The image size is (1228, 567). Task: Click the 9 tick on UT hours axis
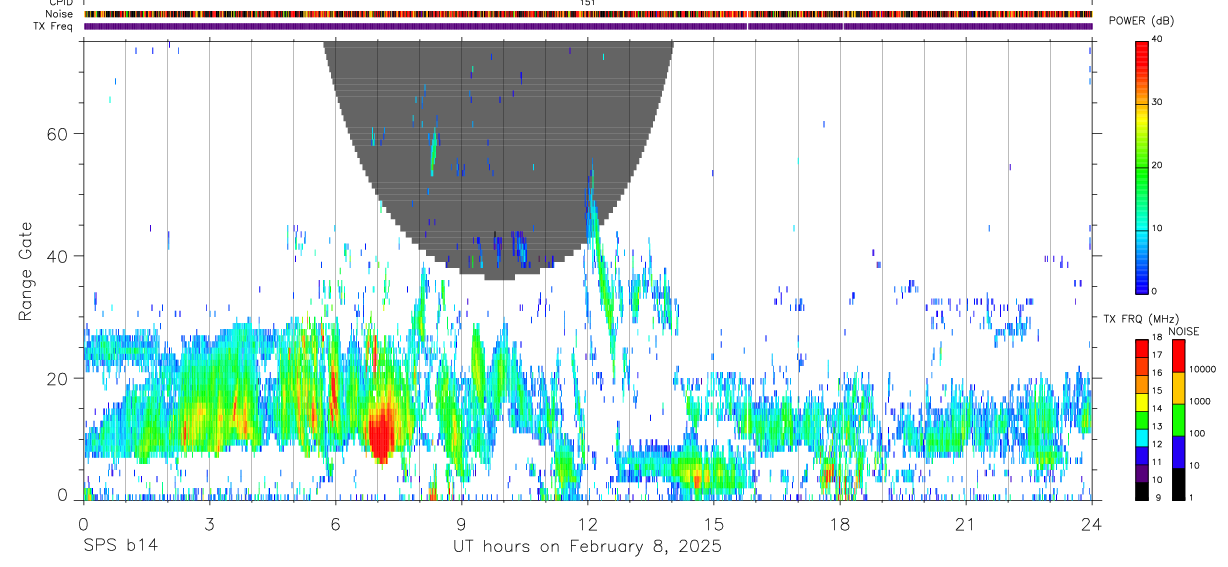point(461,523)
